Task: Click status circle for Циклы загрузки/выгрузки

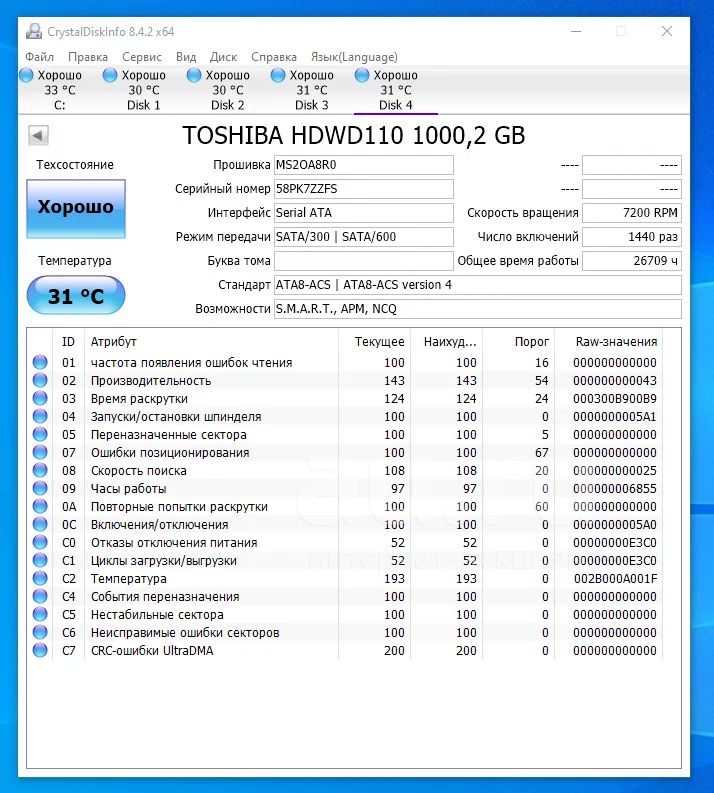Action: tap(40, 560)
